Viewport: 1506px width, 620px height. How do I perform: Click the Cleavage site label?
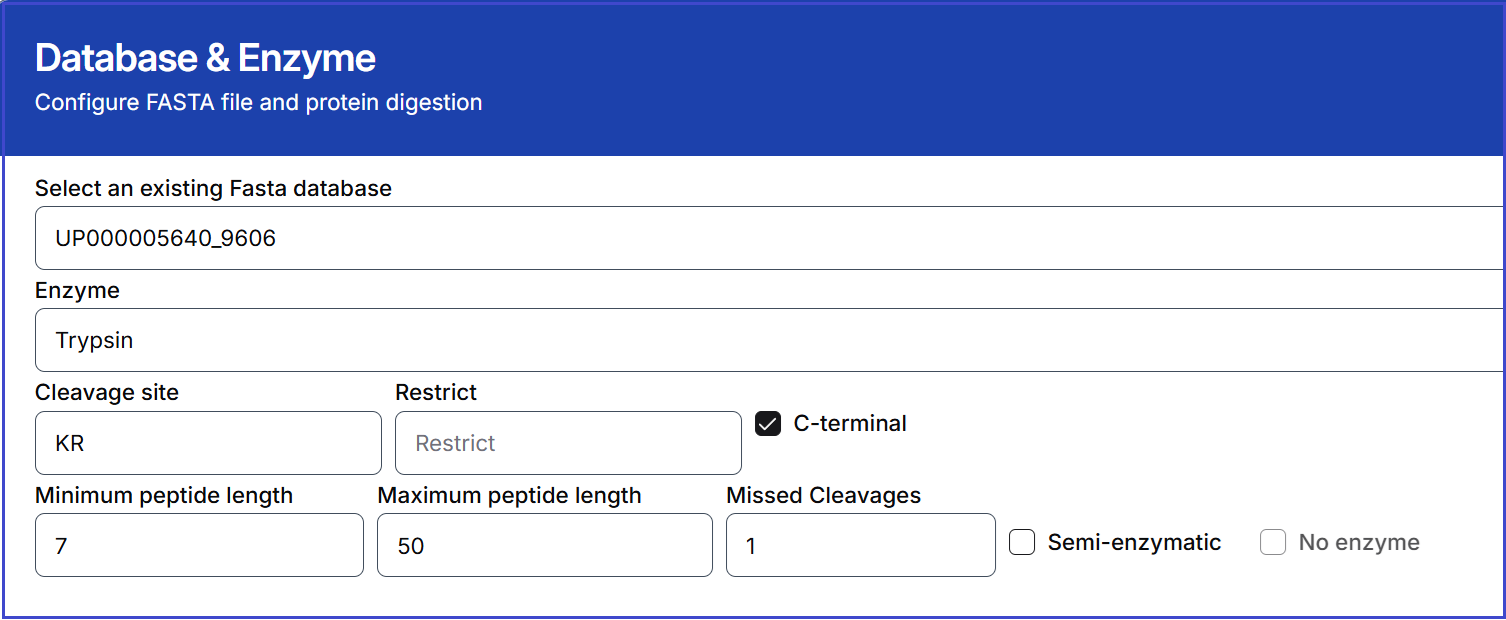point(107,393)
